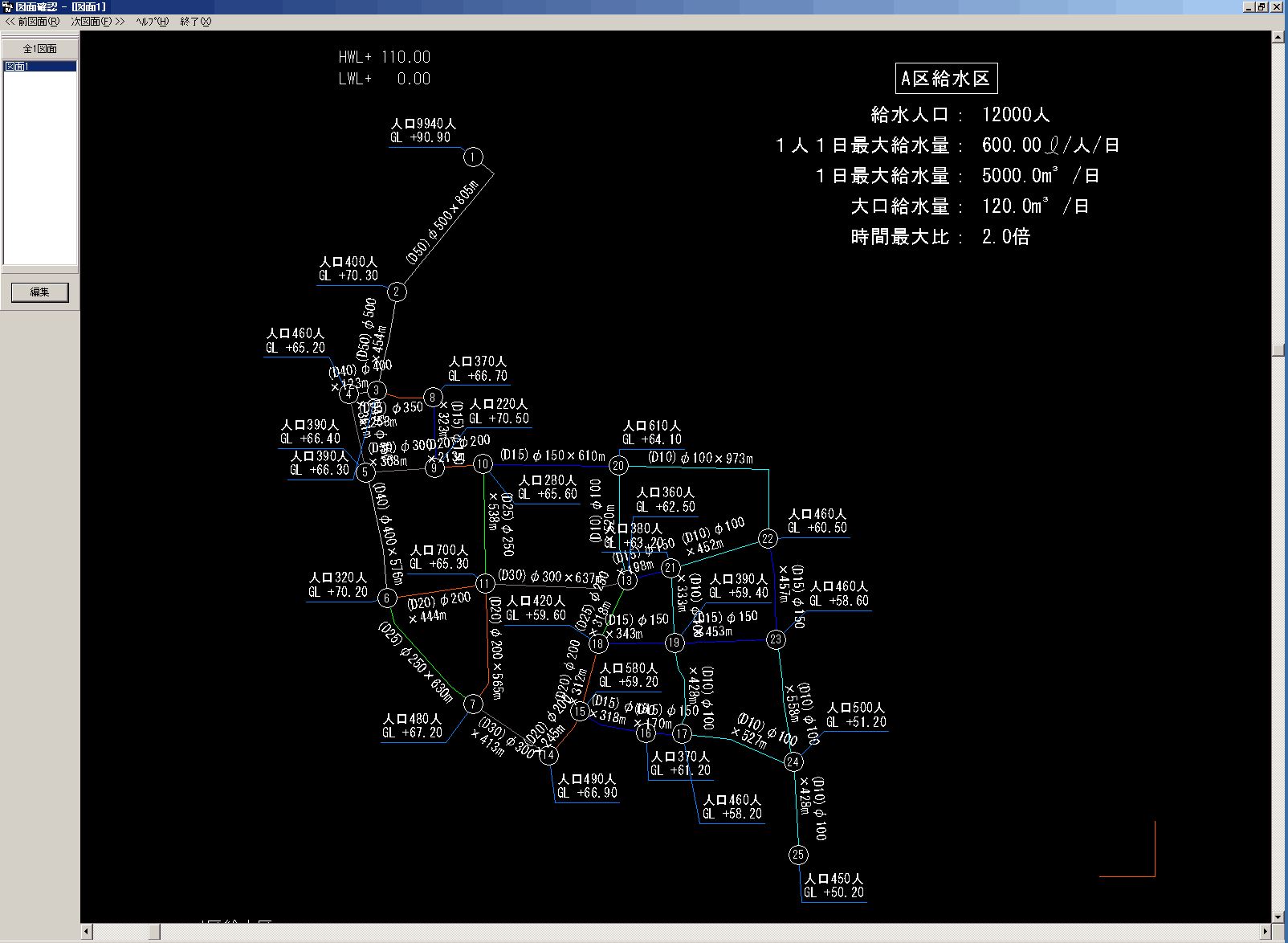Pick node circle 20 on the diagram

click(618, 466)
